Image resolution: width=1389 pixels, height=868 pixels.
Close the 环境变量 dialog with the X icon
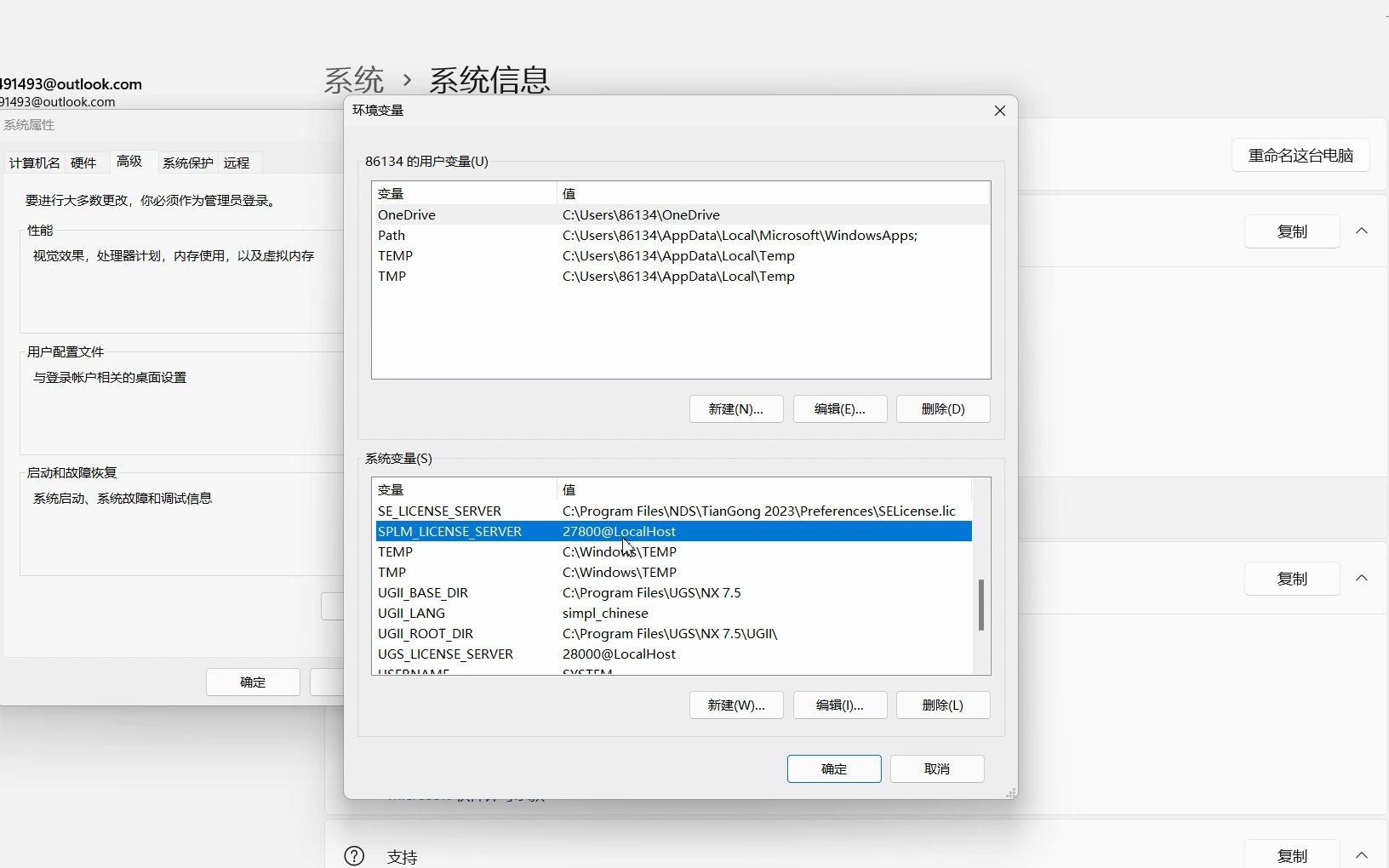click(998, 111)
